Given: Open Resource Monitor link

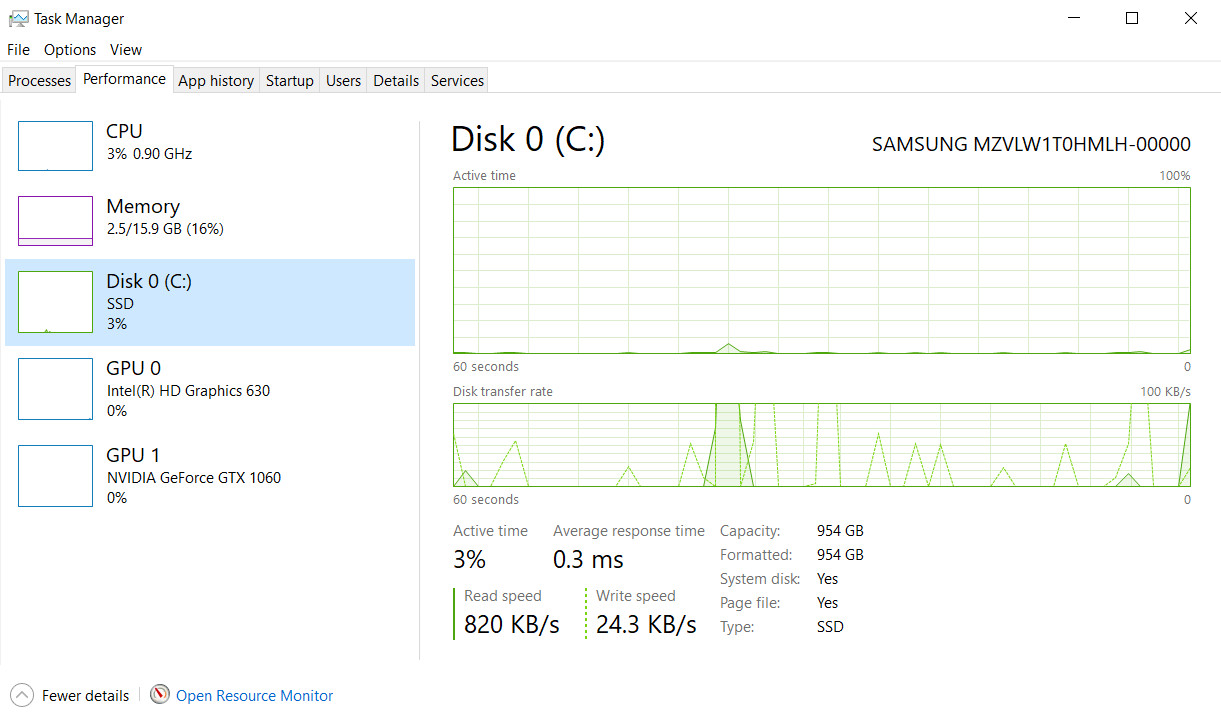Looking at the screenshot, I should (254, 696).
